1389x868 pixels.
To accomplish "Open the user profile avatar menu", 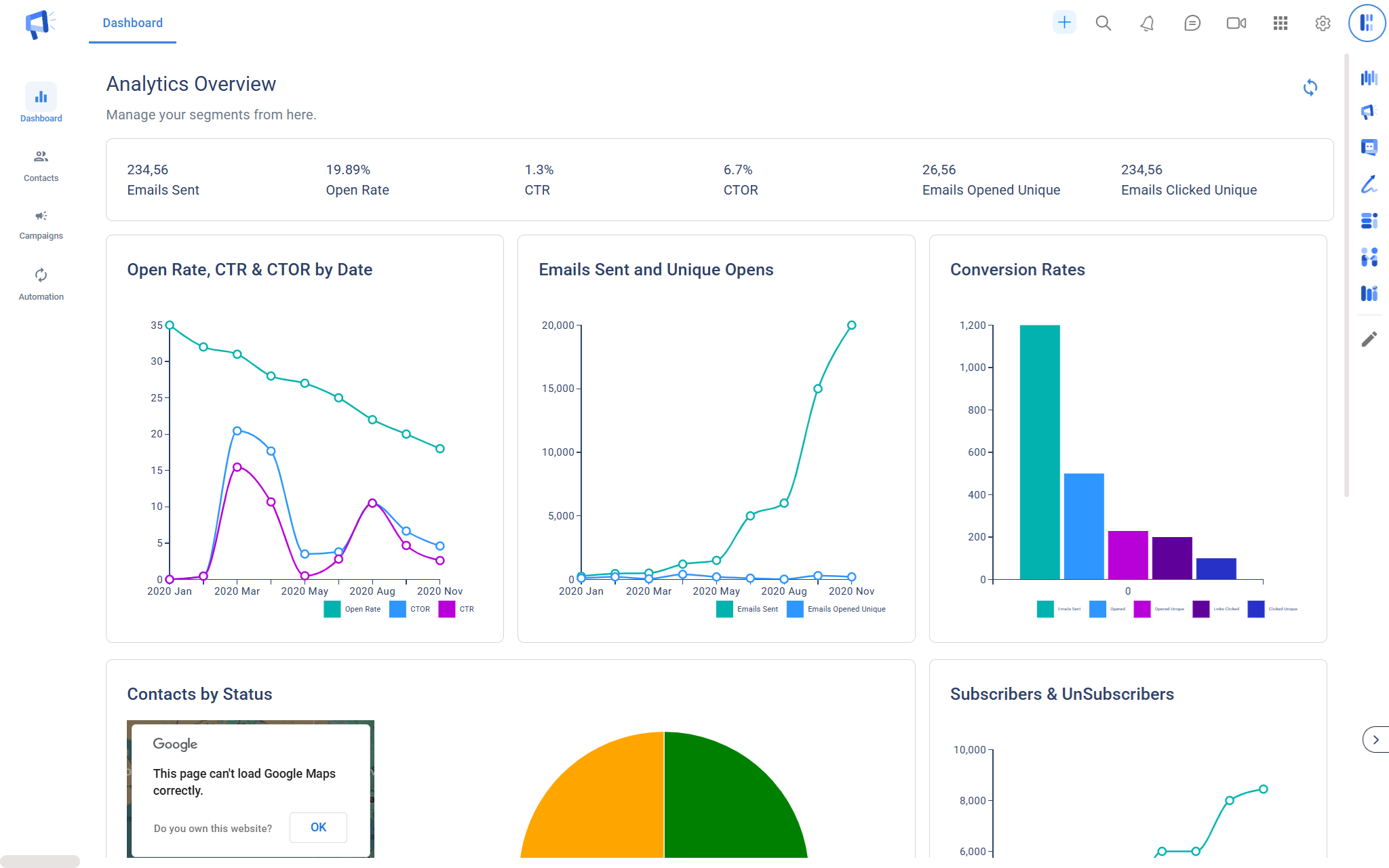I will [1367, 23].
